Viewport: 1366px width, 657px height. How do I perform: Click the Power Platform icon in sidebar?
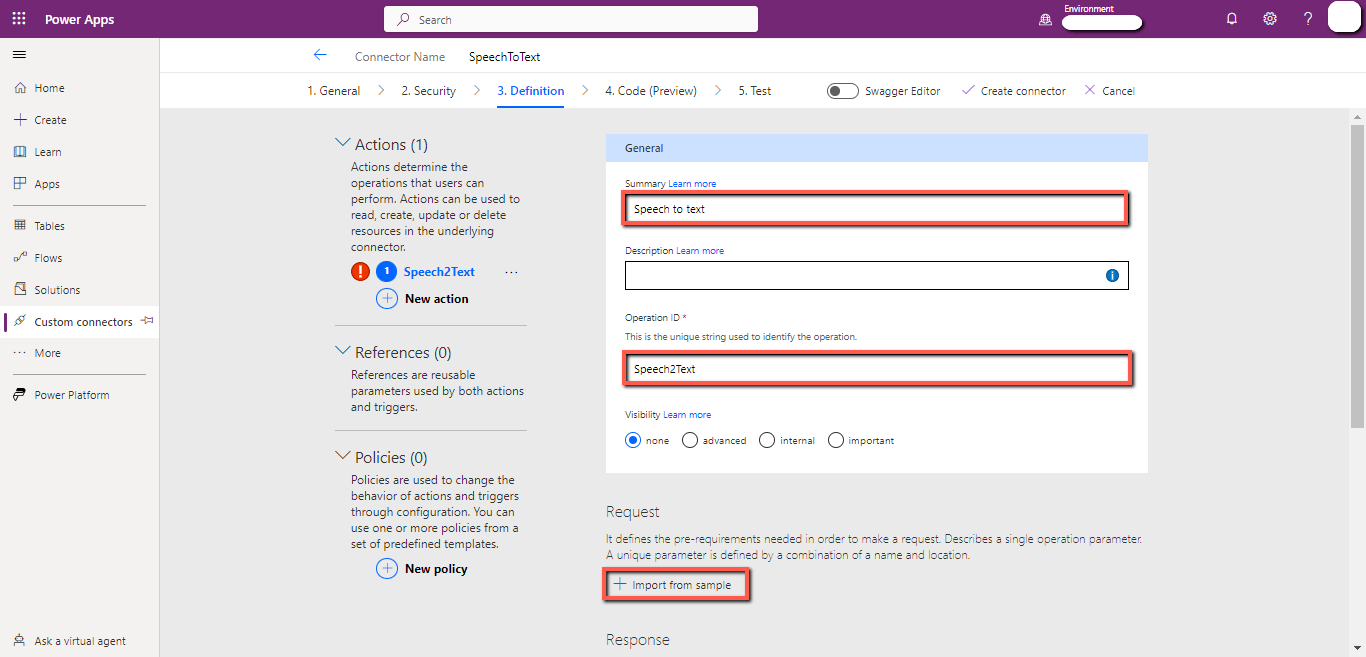click(x=20, y=395)
